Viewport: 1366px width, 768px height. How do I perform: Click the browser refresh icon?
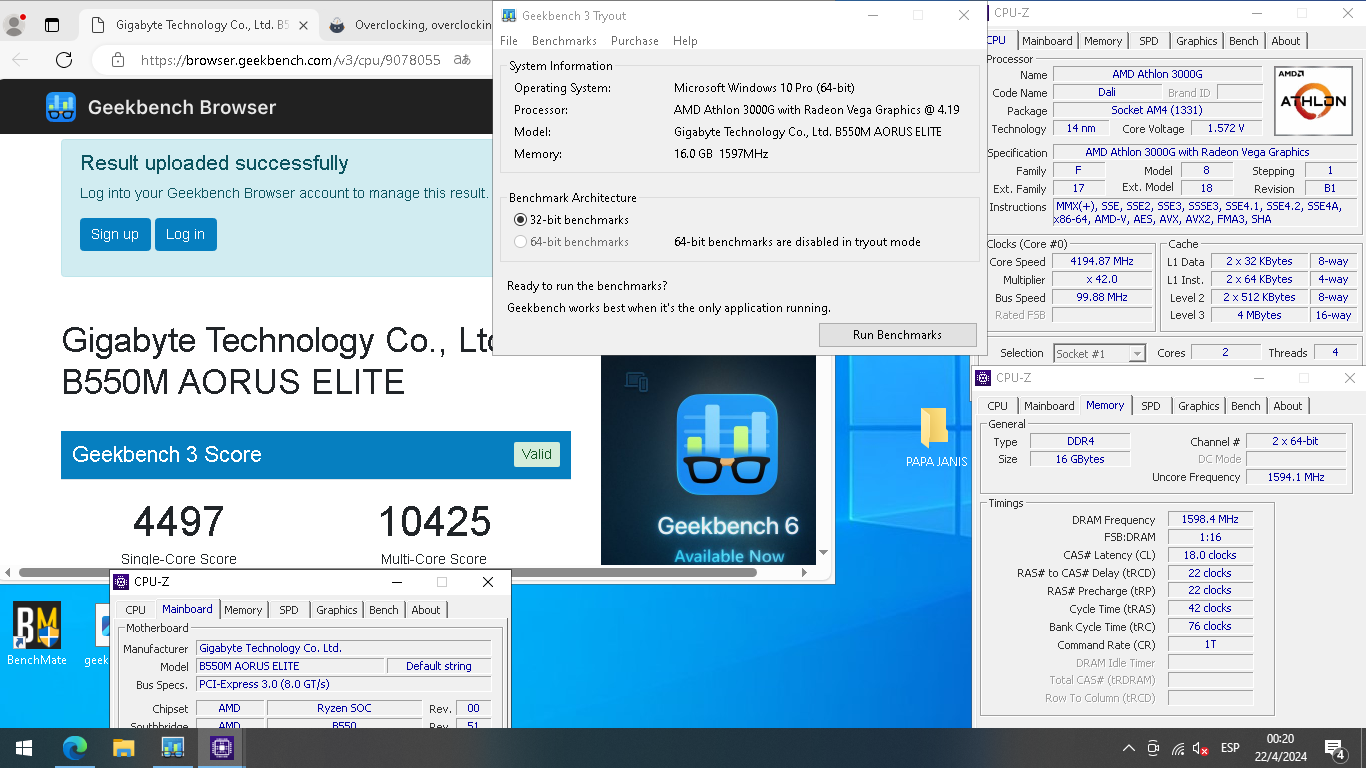click(x=64, y=60)
